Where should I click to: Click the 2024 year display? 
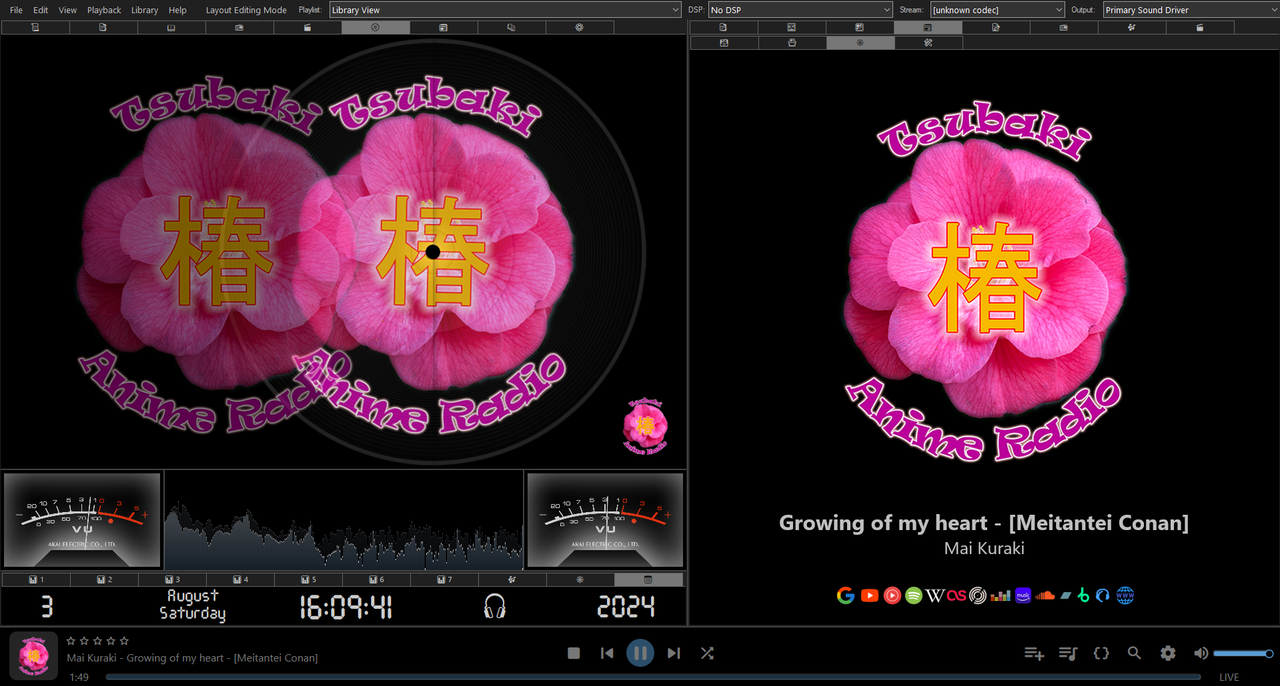click(x=626, y=606)
